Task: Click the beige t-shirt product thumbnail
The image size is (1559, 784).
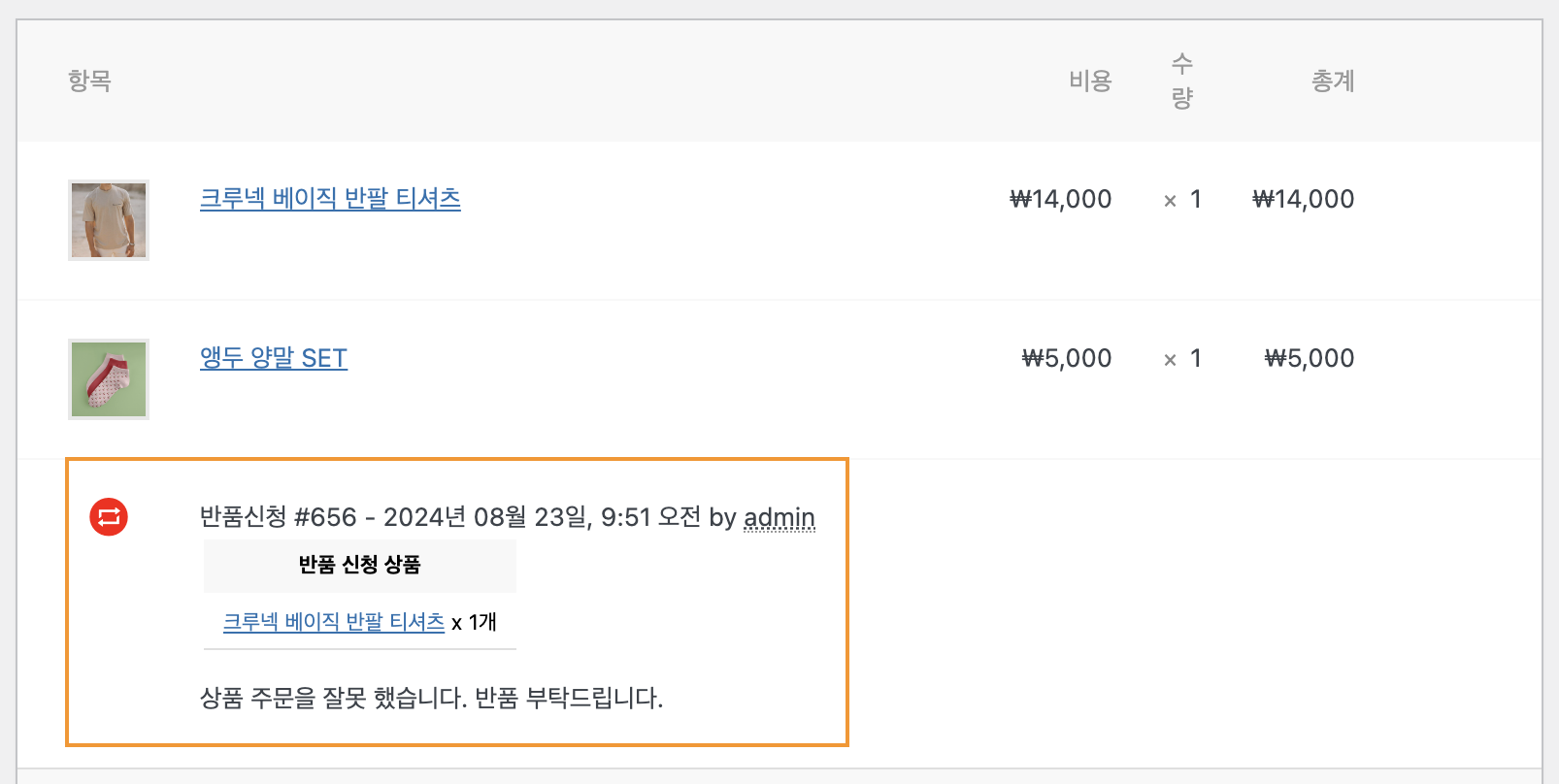Action: [x=109, y=220]
